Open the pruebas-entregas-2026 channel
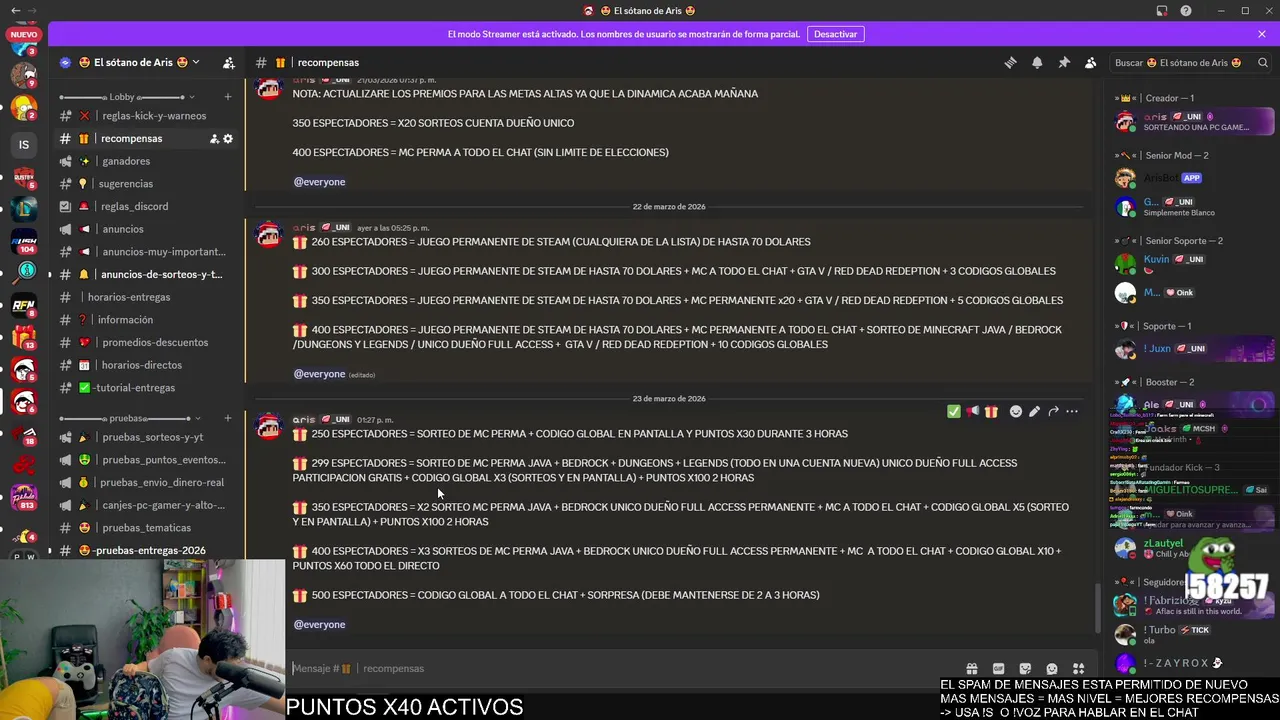The width and height of the screenshot is (1280, 720). pyautogui.click(x=147, y=550)
